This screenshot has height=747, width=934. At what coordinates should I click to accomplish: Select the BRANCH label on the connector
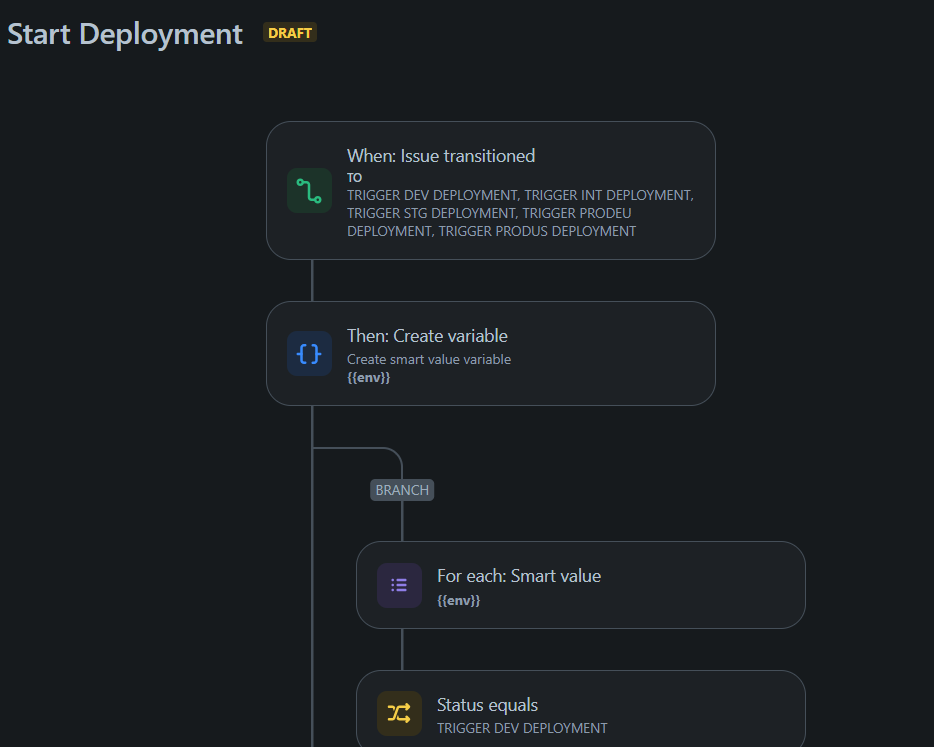[x=401, y=490]
